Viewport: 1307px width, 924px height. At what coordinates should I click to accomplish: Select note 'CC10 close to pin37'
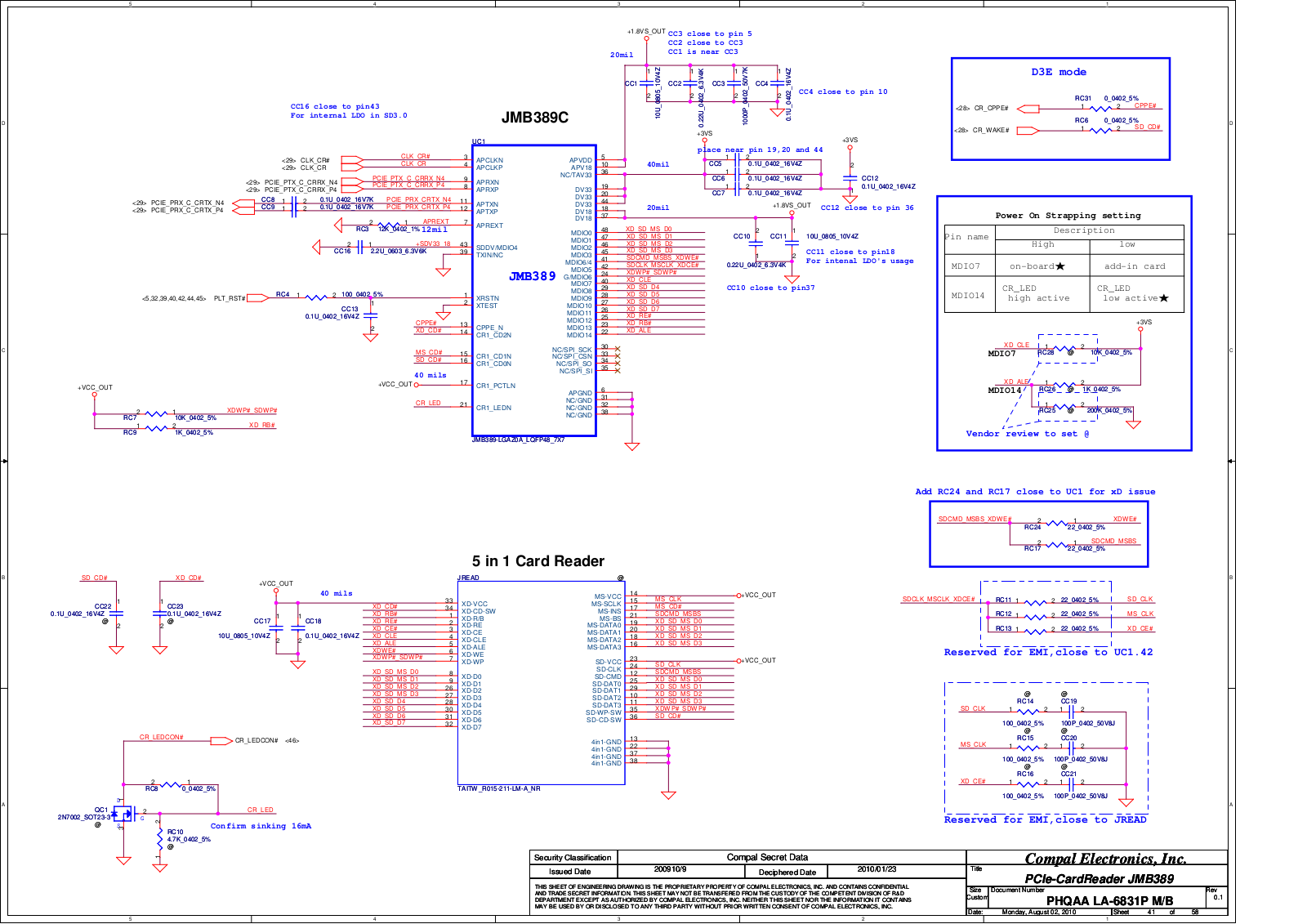770,288
